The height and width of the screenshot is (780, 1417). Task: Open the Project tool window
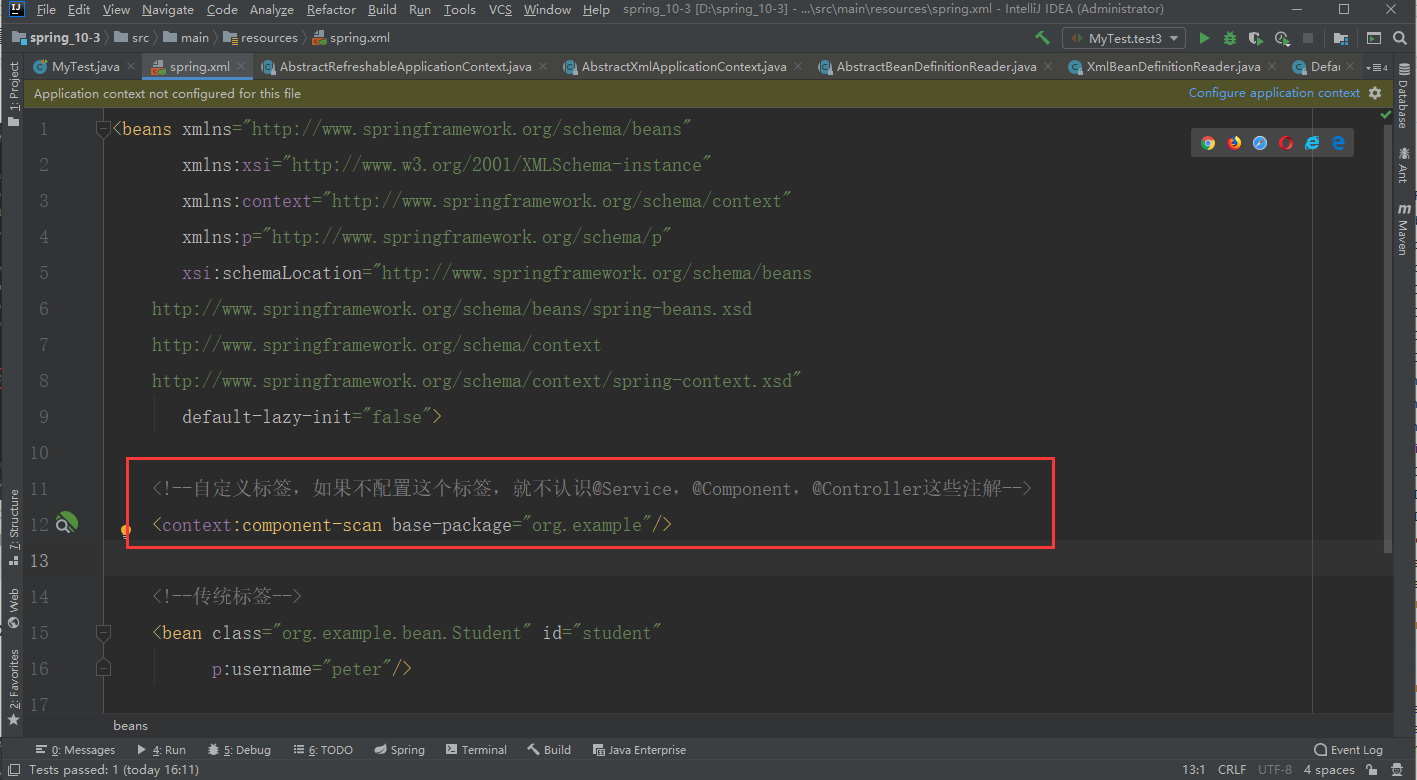click(x=14, y=95)
